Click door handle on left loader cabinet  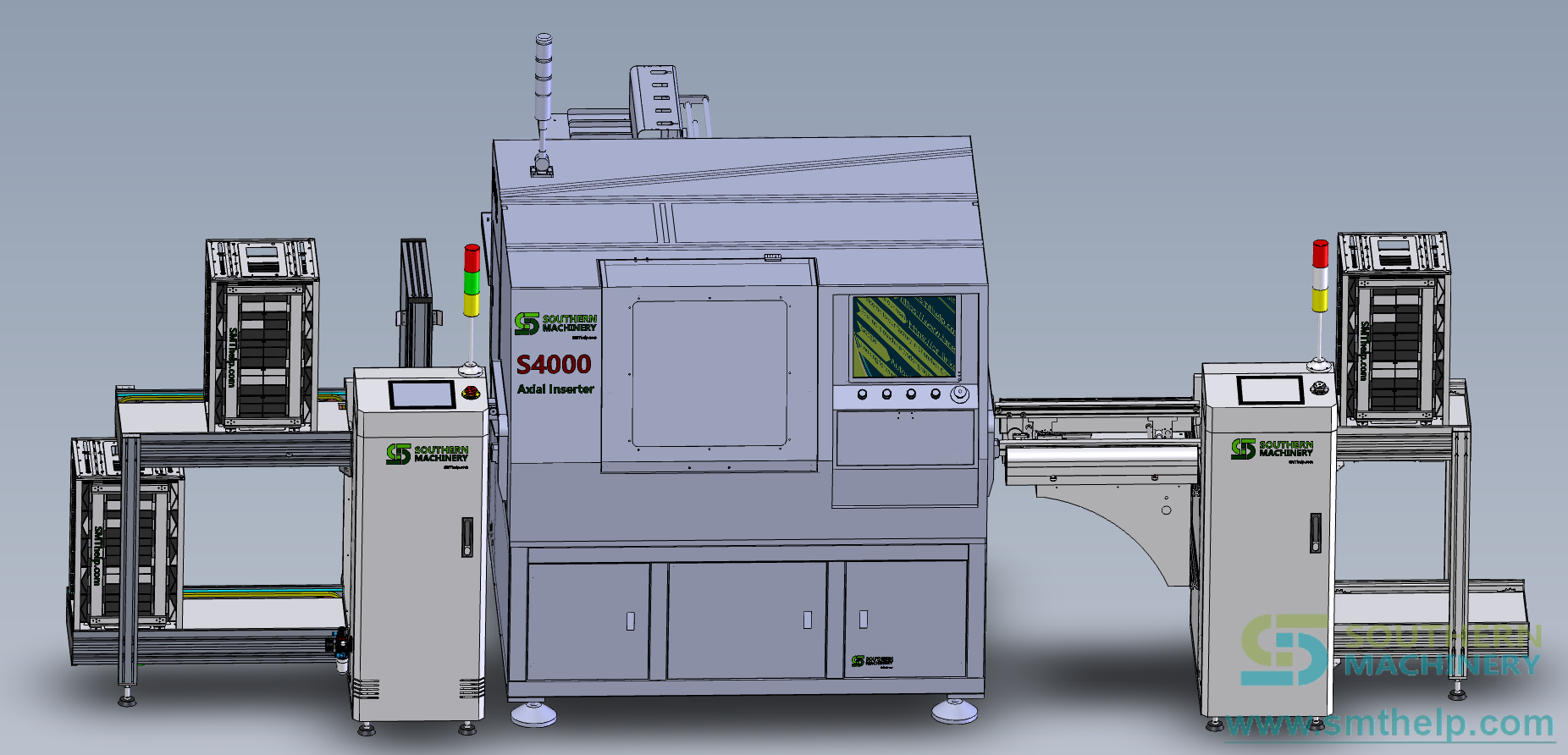pos(467,537)
